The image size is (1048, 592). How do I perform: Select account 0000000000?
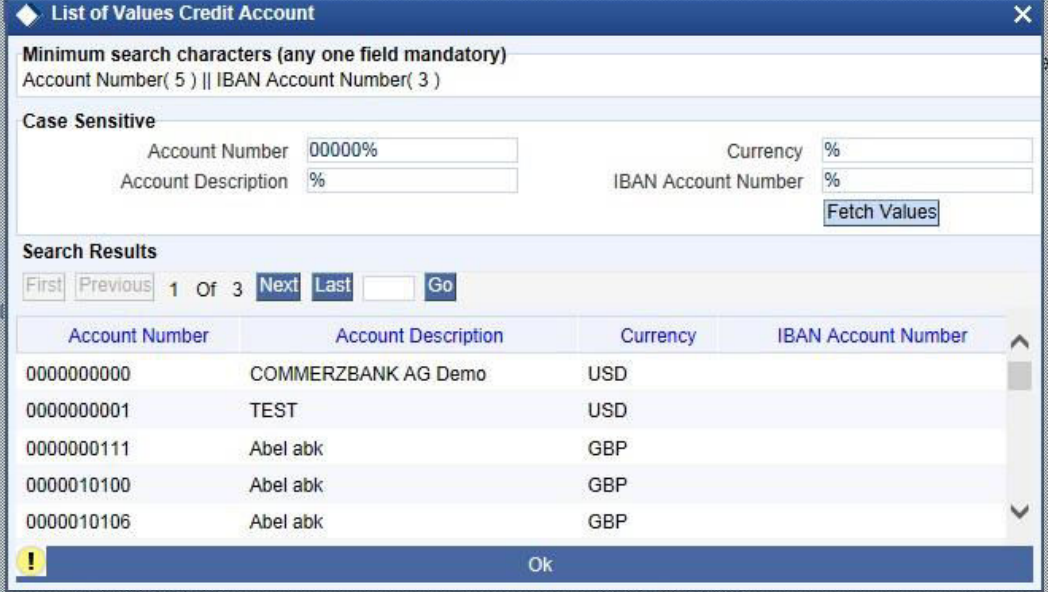78,374
